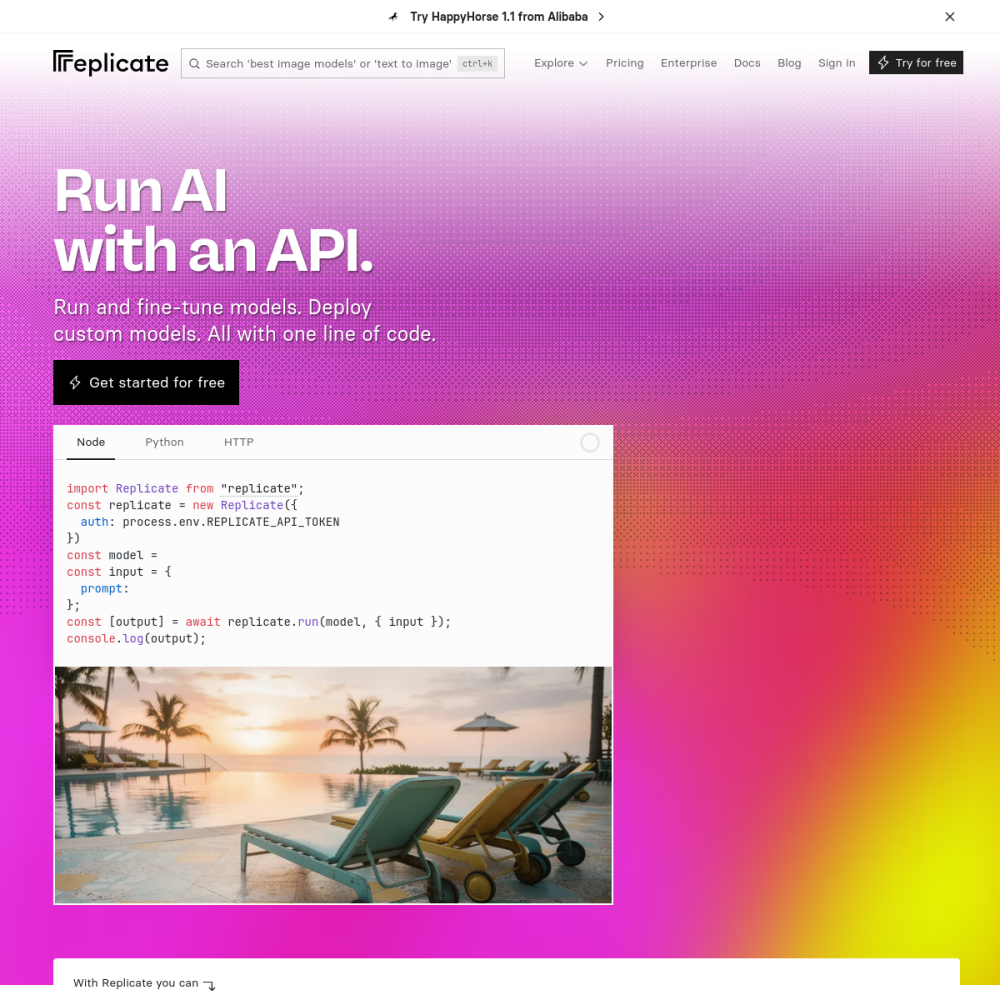Click the circular loading indicator in code panel

click(590, 443)
